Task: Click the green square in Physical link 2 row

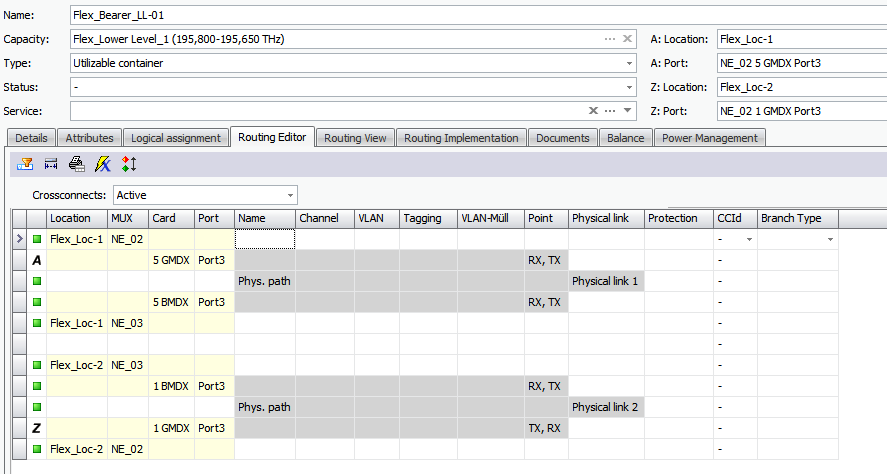Action: click(x=37, y=407)
